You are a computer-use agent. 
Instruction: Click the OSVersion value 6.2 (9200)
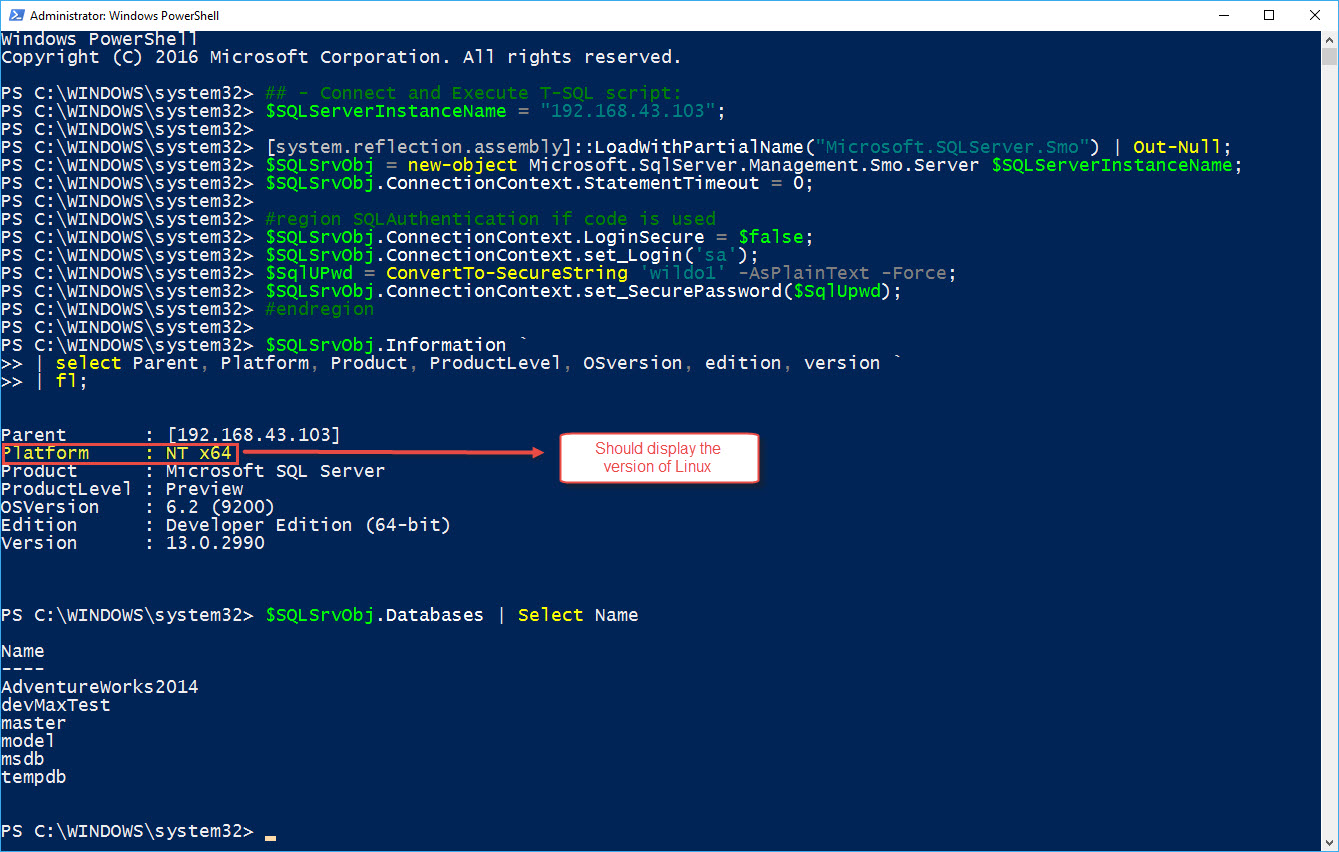(220, 507)
